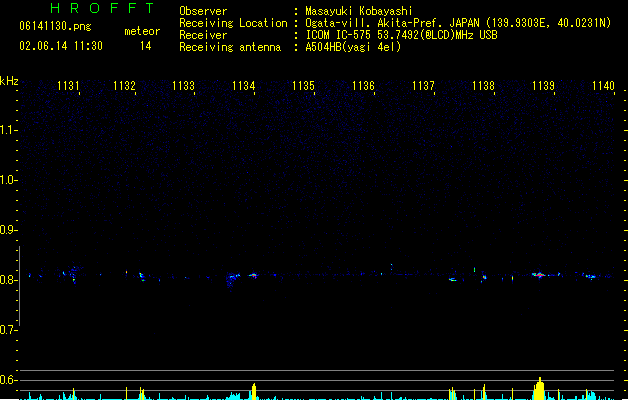
Task: Click time axis marker 1135
Action: tap(303, 86)
